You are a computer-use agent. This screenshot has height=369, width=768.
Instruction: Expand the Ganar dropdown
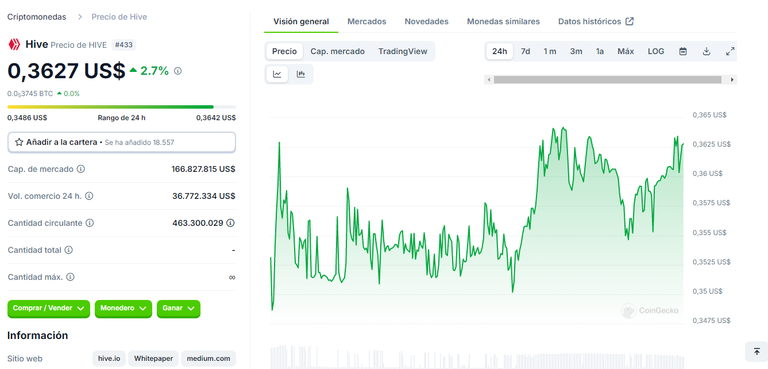[178, 309]
